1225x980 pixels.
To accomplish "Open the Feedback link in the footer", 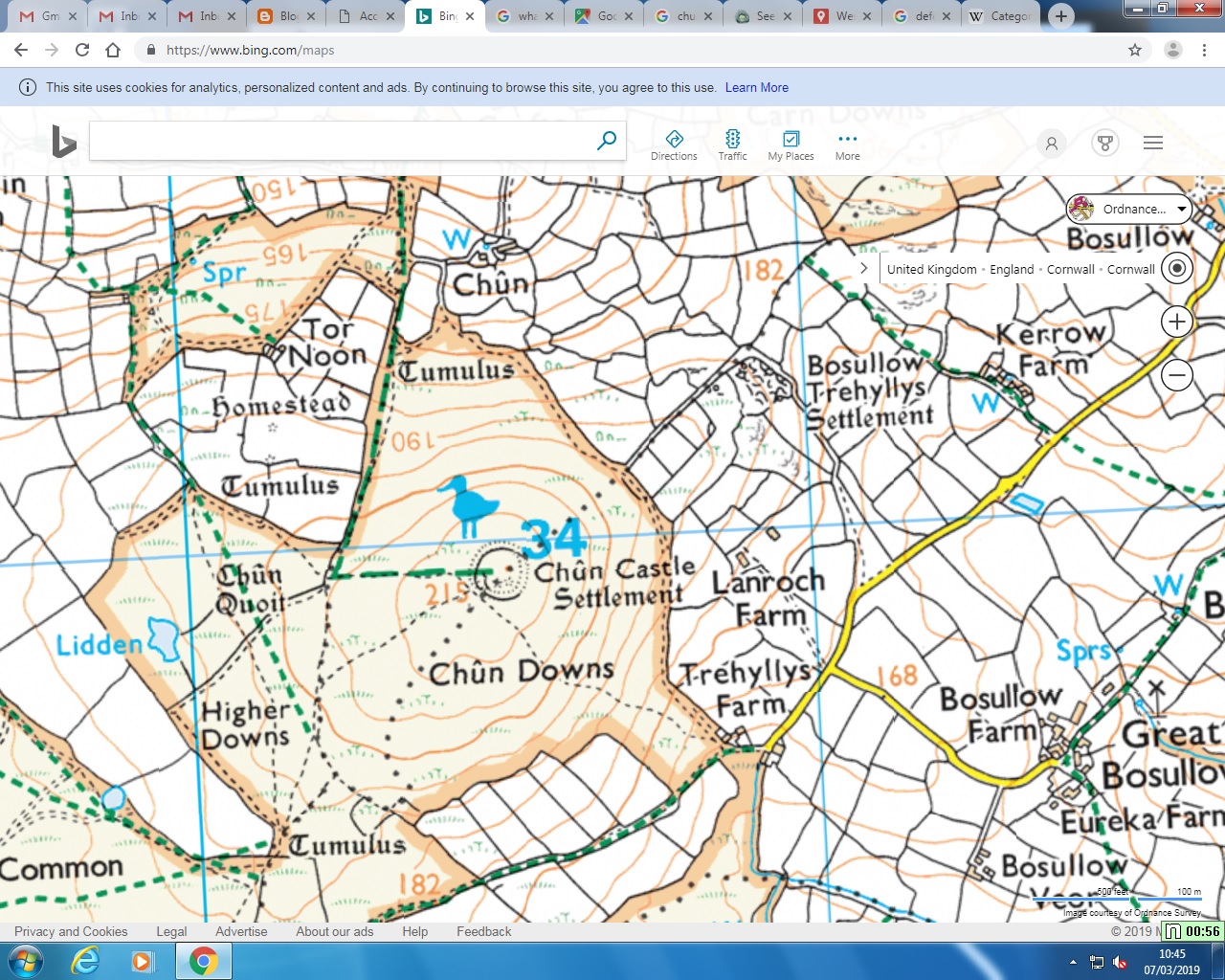I will pos(483,931).
